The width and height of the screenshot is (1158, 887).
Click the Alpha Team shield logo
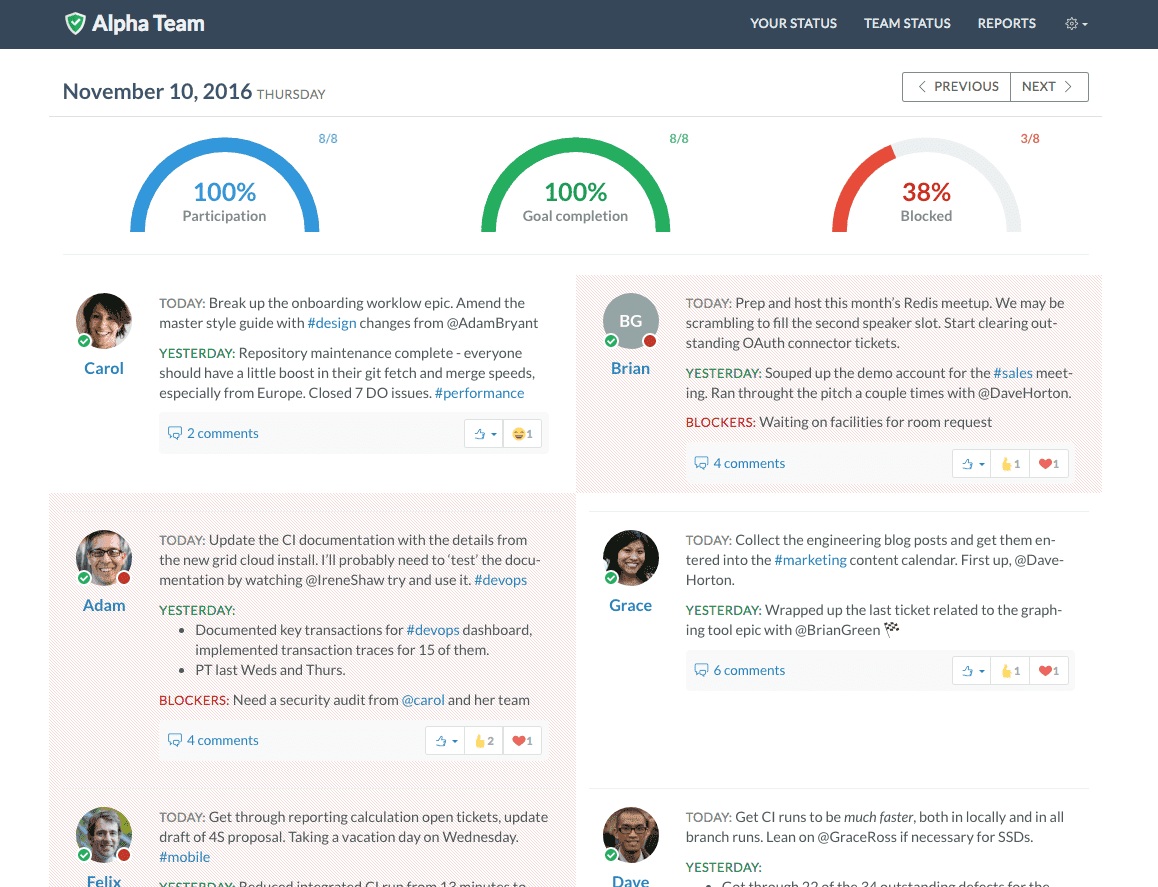click(75, 23)
